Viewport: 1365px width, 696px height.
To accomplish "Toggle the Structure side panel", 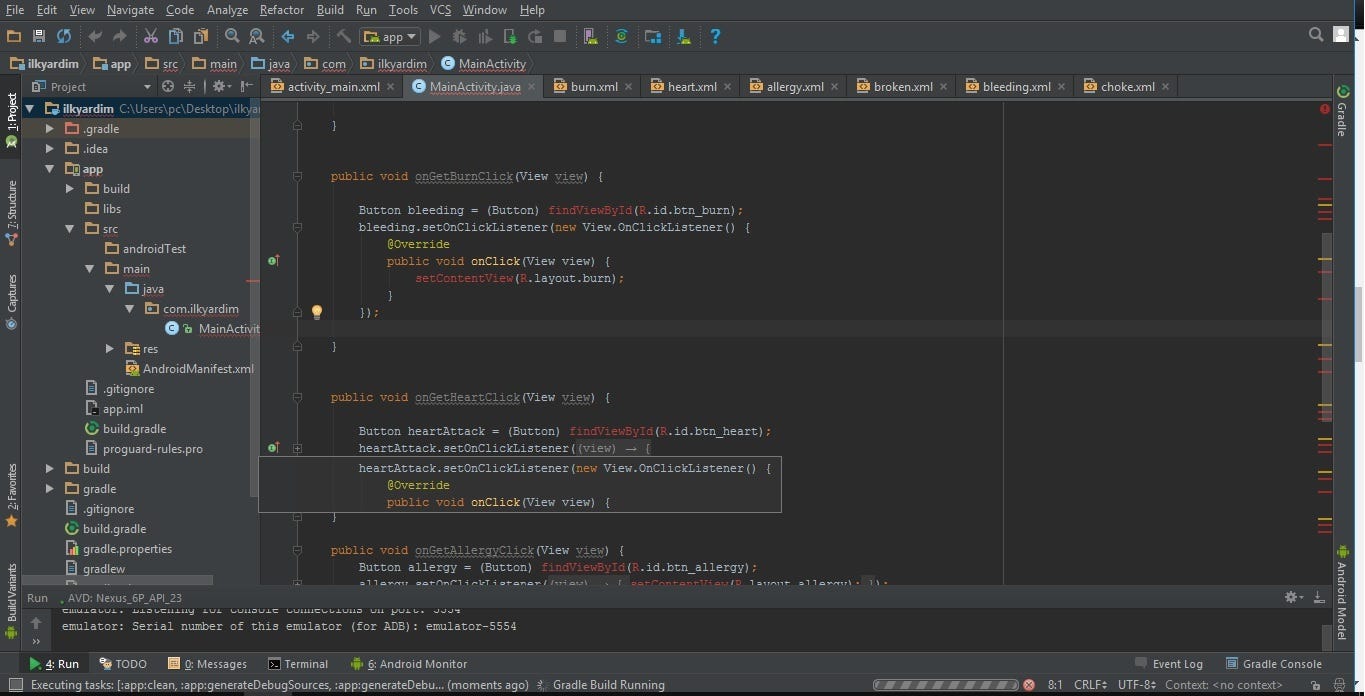I will tap(12, 212).
